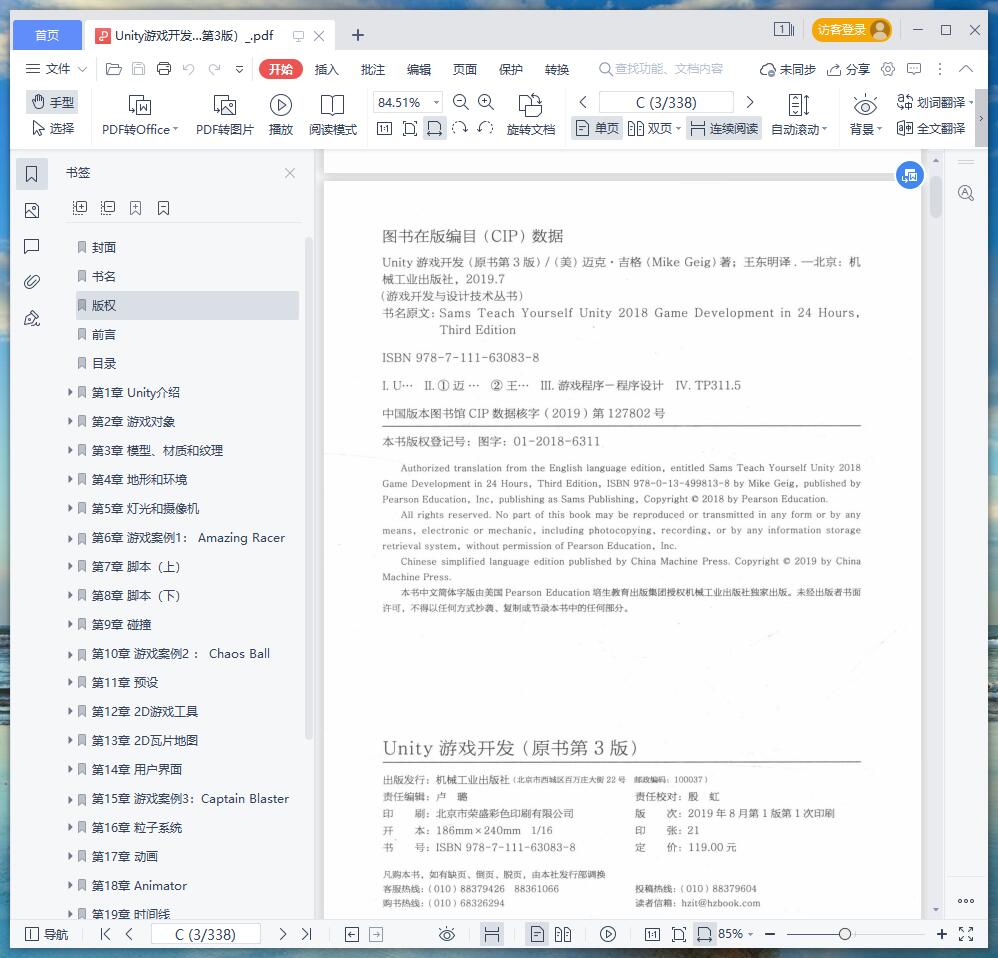
Task: Expand chapter 6 Amazing Racer bookmark
Action: point(70,538)
